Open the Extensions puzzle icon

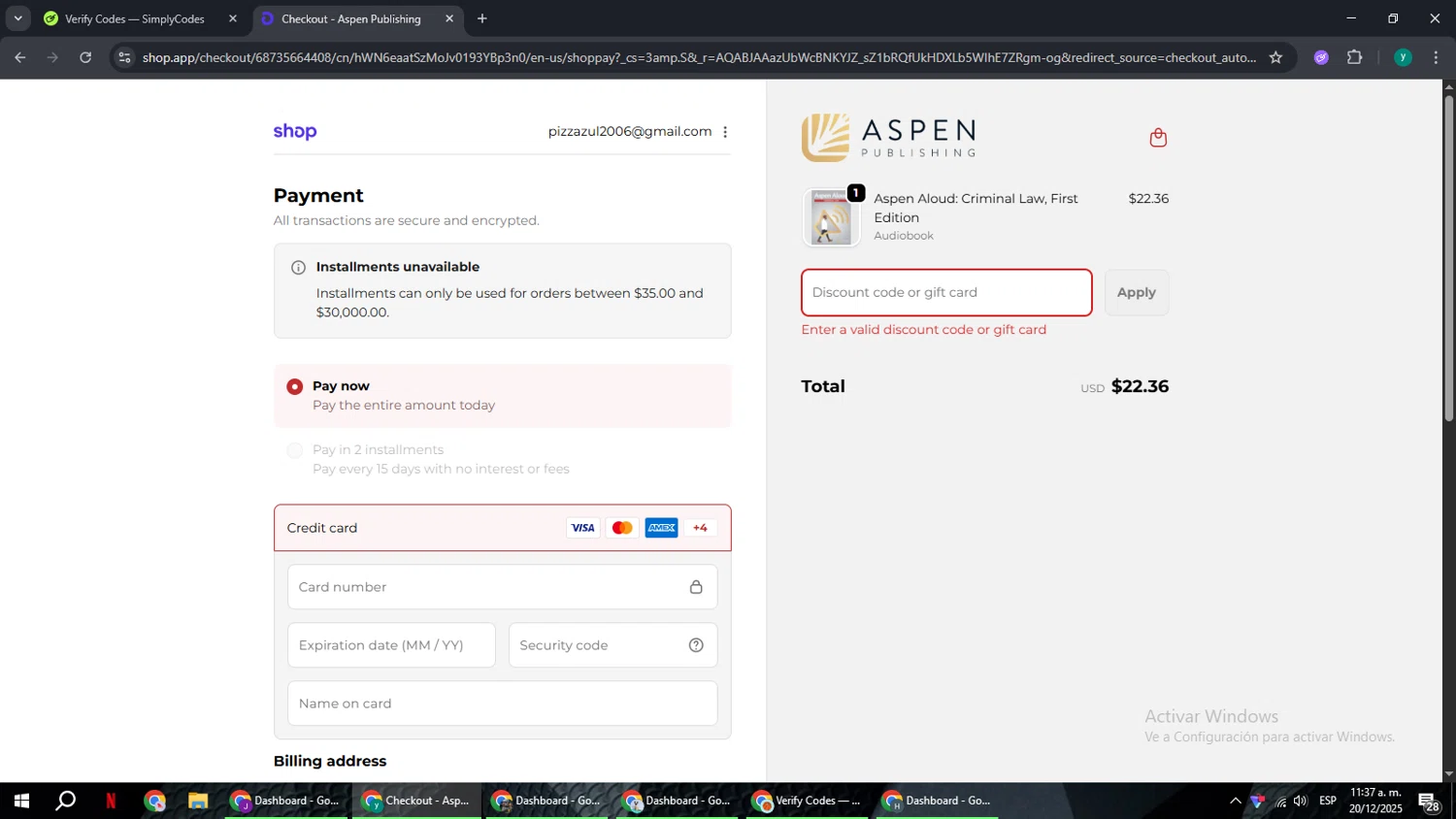pos(1355,57)
